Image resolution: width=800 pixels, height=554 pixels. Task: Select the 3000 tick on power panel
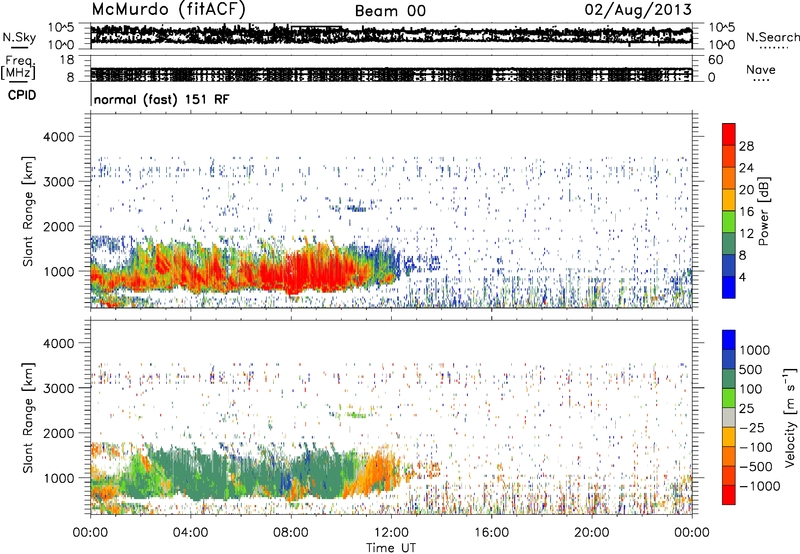point(61,182)
